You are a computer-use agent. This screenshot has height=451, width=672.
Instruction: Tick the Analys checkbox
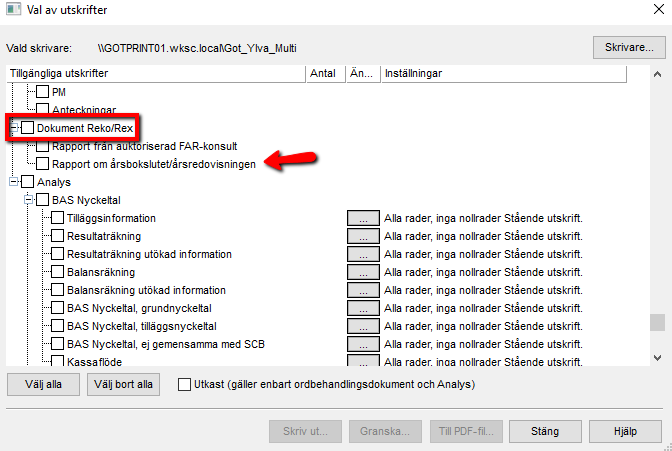27,182
